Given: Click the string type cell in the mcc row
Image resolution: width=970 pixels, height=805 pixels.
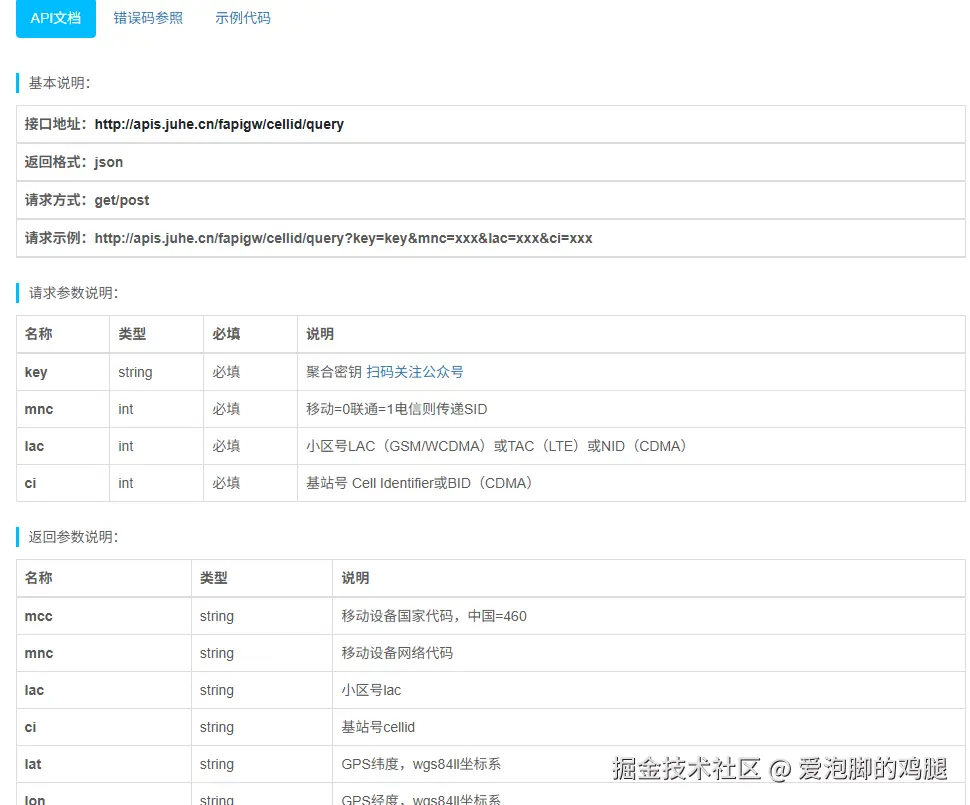Looking at the screenshot, I should point(262,616).
